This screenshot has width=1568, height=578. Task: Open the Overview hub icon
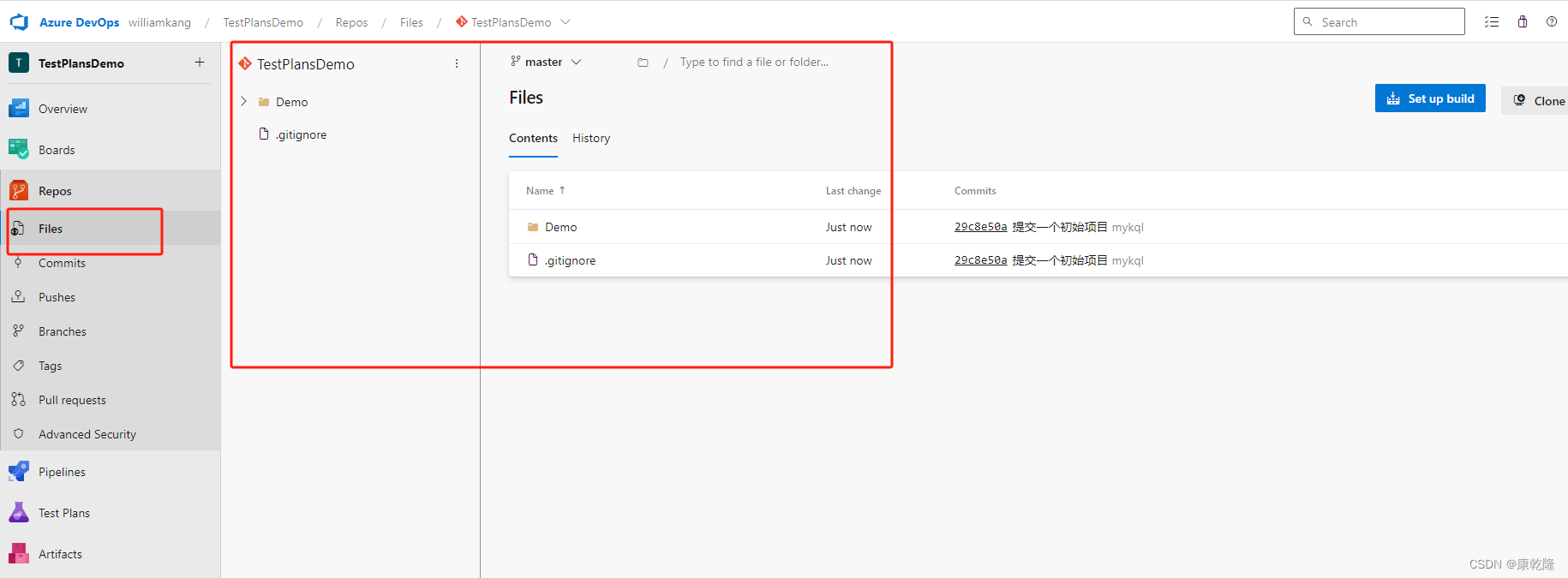tap(19, 108)
